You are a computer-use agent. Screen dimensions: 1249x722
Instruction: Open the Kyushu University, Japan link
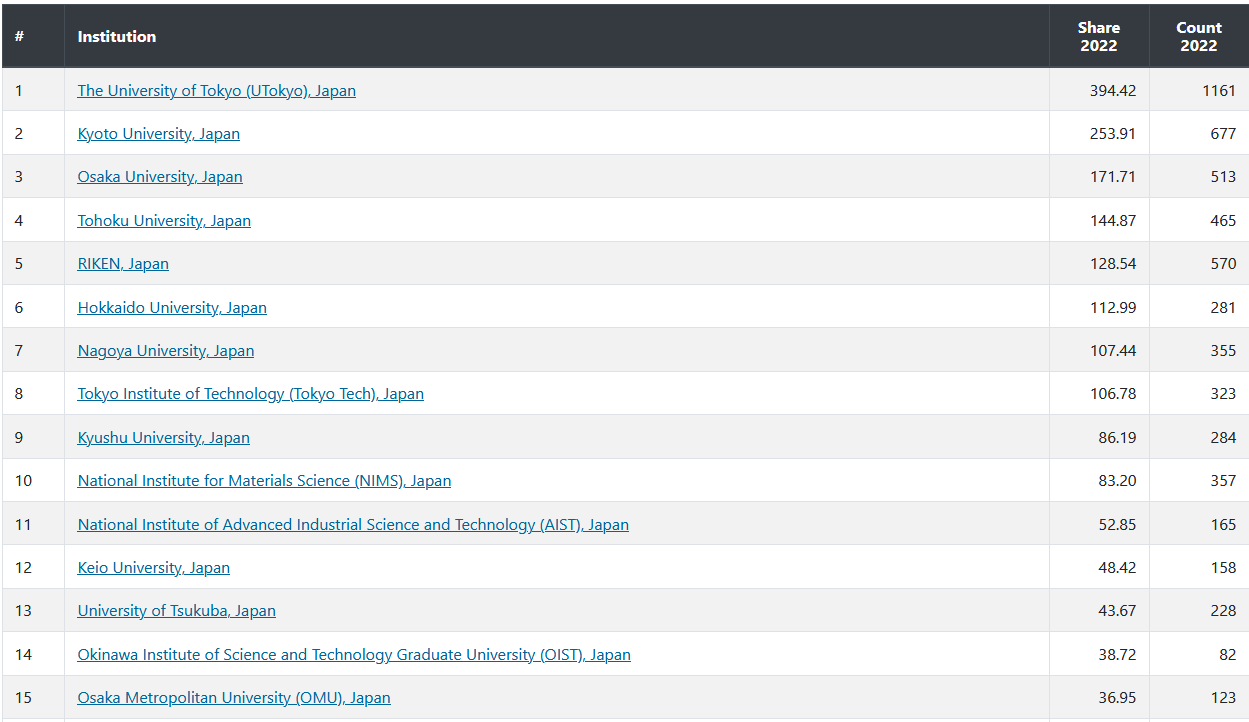(164, 438)
